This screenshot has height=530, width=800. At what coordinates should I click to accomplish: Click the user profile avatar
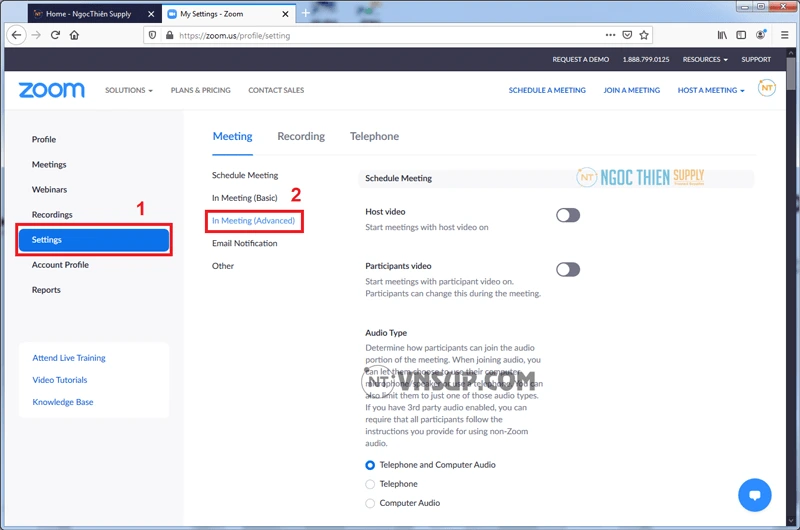(x=767, y=89)
